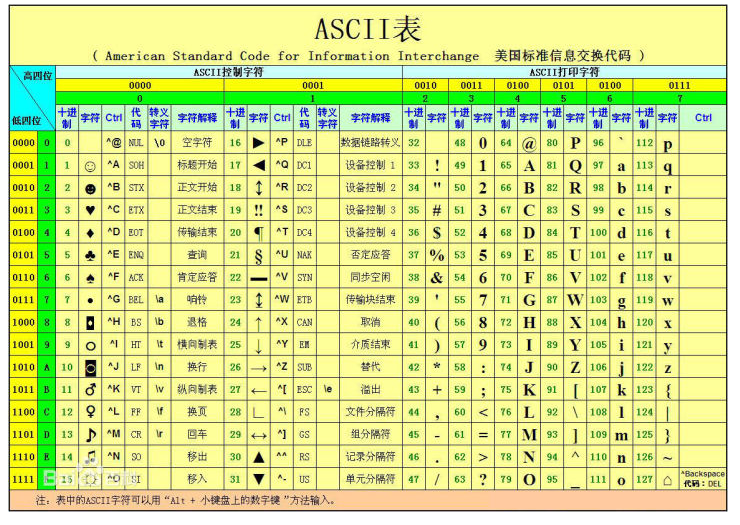Click the left arrow symbol for decimal 27
Viewport: 740px width, 525px height.
[x=259, y=390]
